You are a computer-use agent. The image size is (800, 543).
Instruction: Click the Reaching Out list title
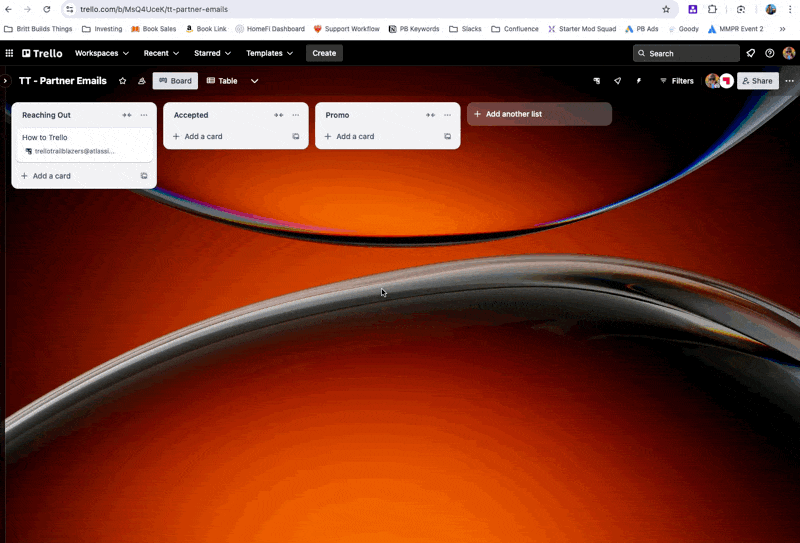(x=46, y=115)
